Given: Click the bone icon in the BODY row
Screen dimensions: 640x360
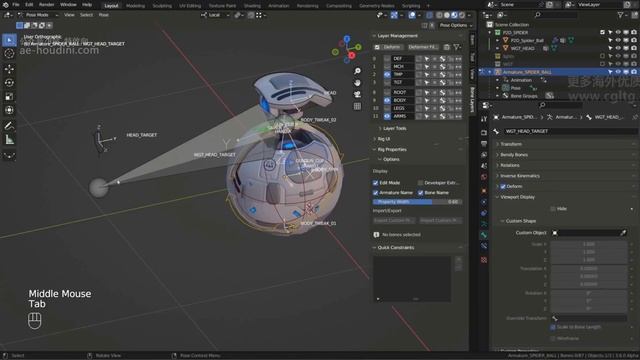Looking at the screenshot, I should (442, 100).
